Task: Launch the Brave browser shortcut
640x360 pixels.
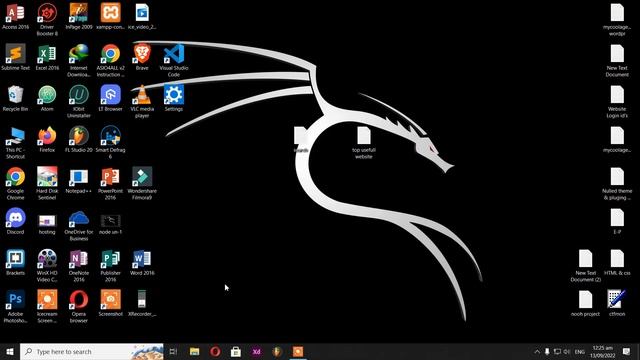Action: (142, 57)
